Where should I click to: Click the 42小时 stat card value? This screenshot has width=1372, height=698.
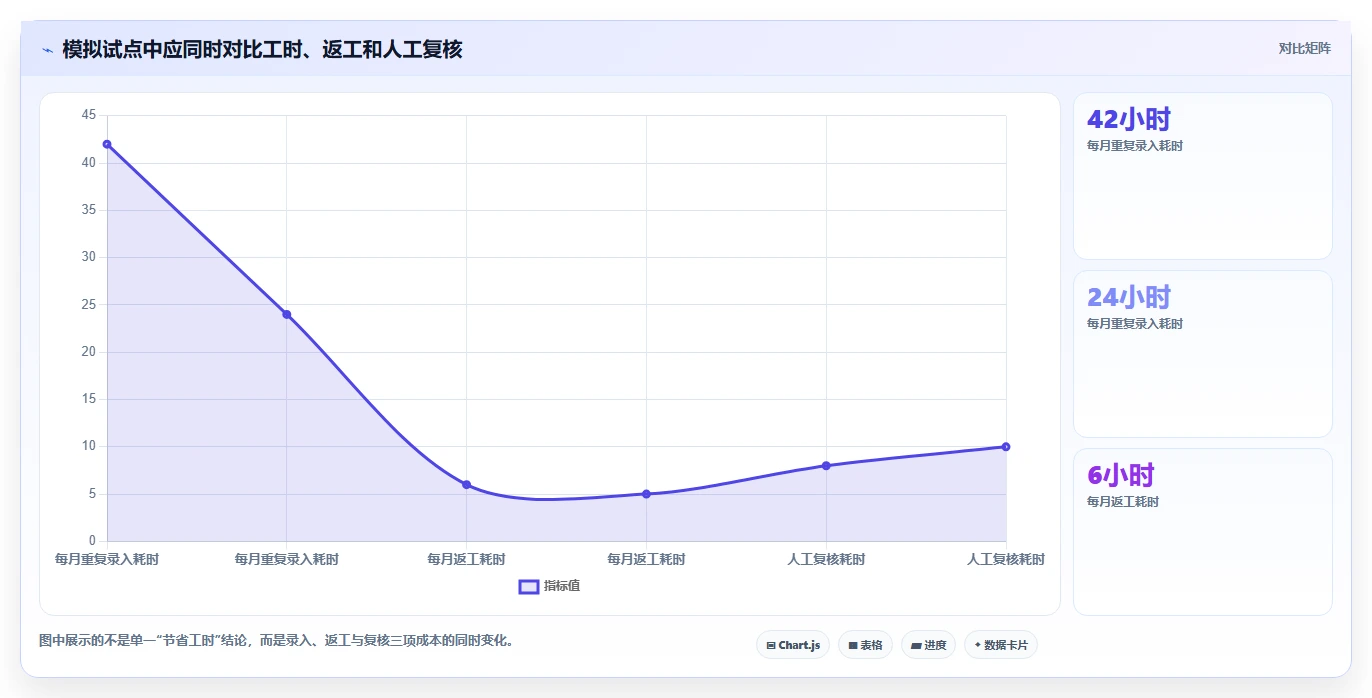click(1128, 119)
